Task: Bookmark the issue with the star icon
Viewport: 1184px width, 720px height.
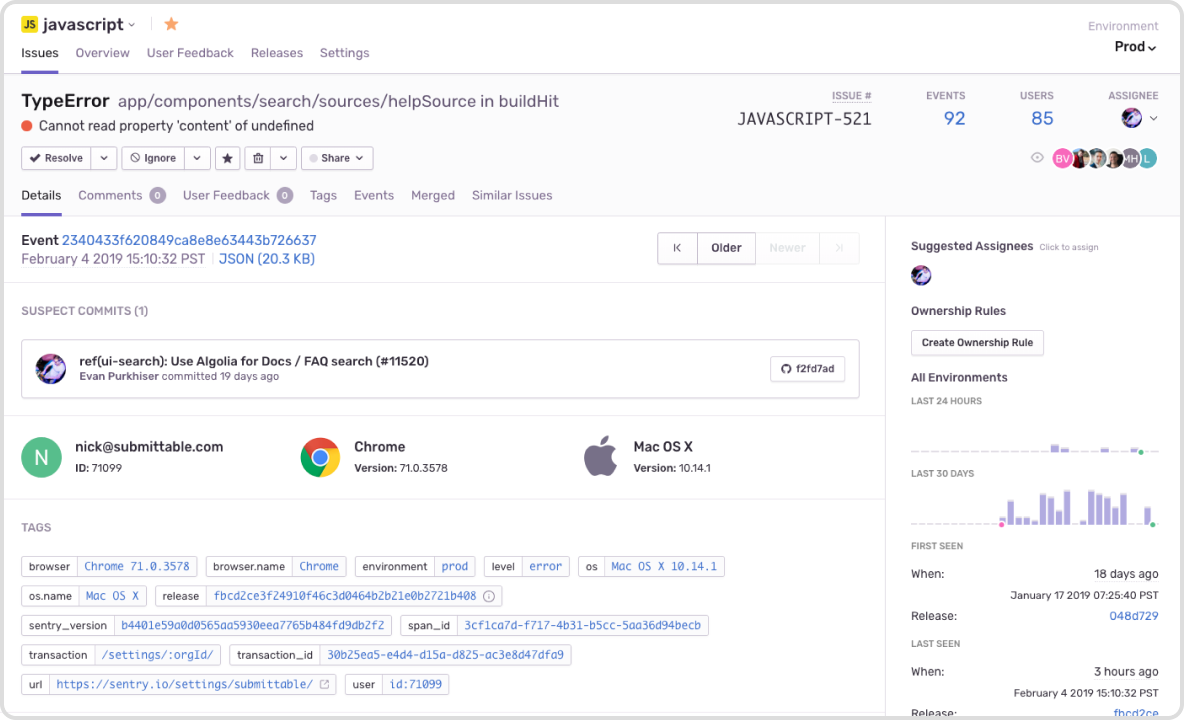Action: (227, 157)
